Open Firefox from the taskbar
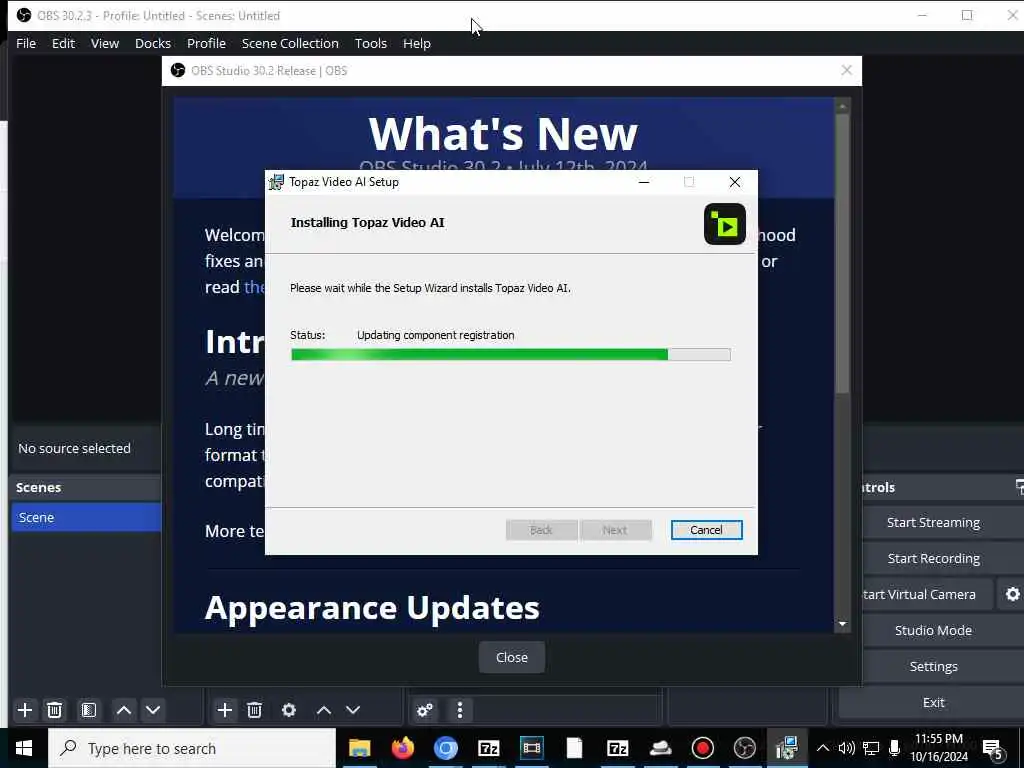The height and width of the screenshot is (768, 1024). point(402,748)
